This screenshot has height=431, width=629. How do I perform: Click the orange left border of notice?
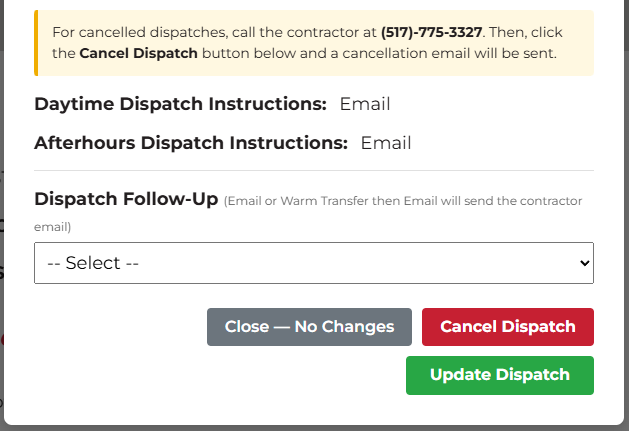36,43
